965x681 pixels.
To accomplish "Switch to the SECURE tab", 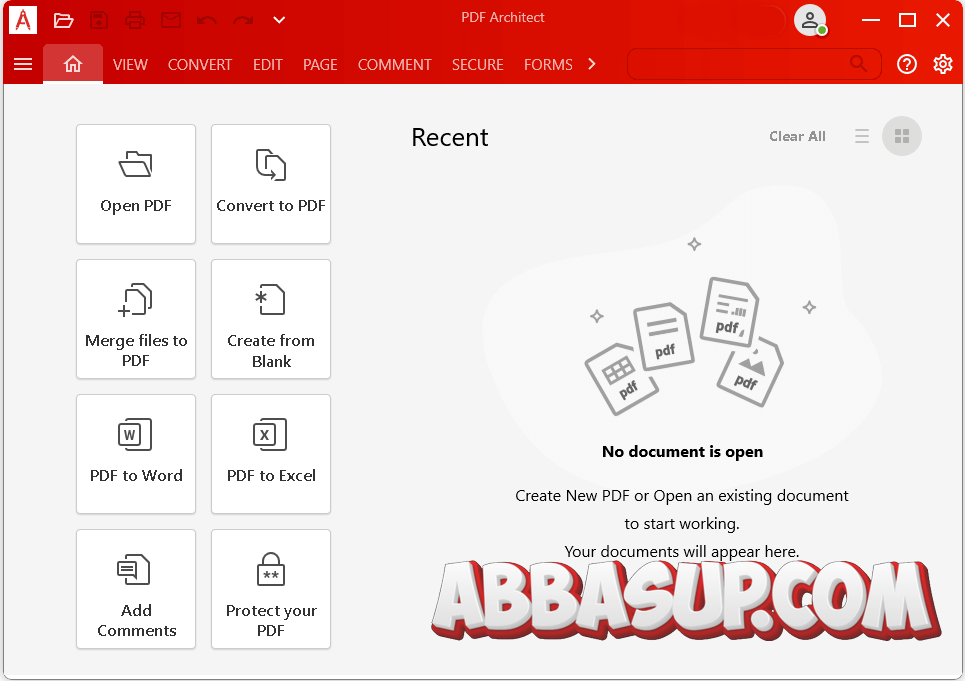I will (x=478, y=65).
